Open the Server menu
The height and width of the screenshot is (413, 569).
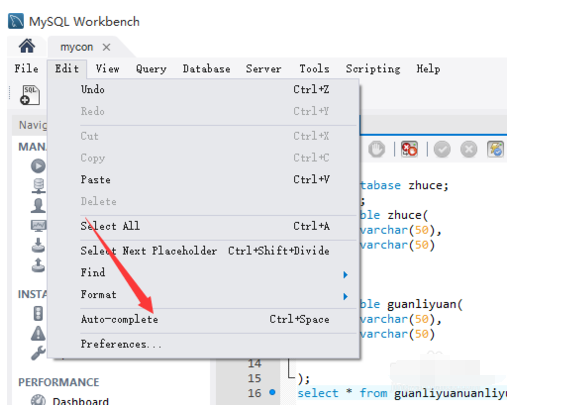263,69
